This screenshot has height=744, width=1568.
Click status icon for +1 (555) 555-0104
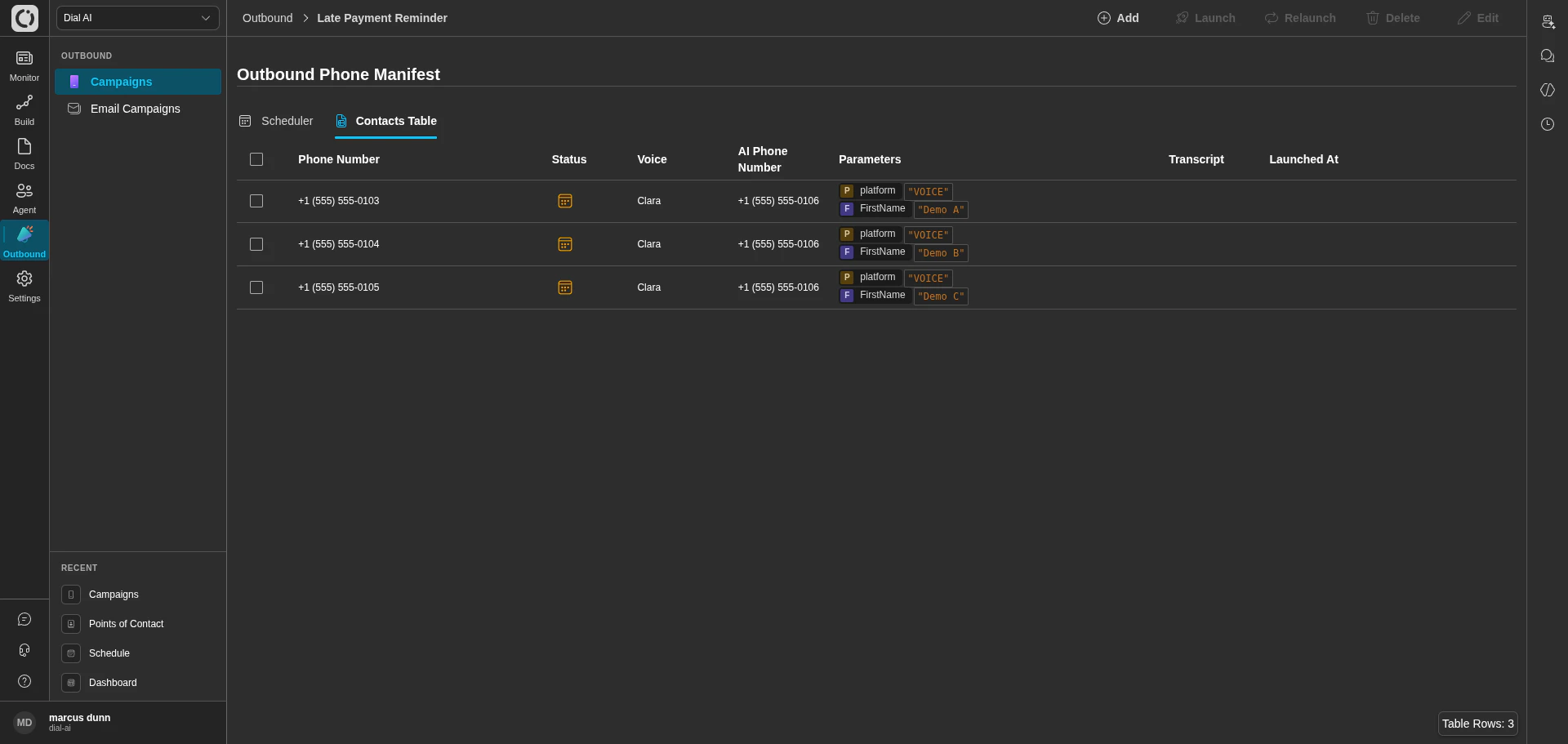click(565, 244)
